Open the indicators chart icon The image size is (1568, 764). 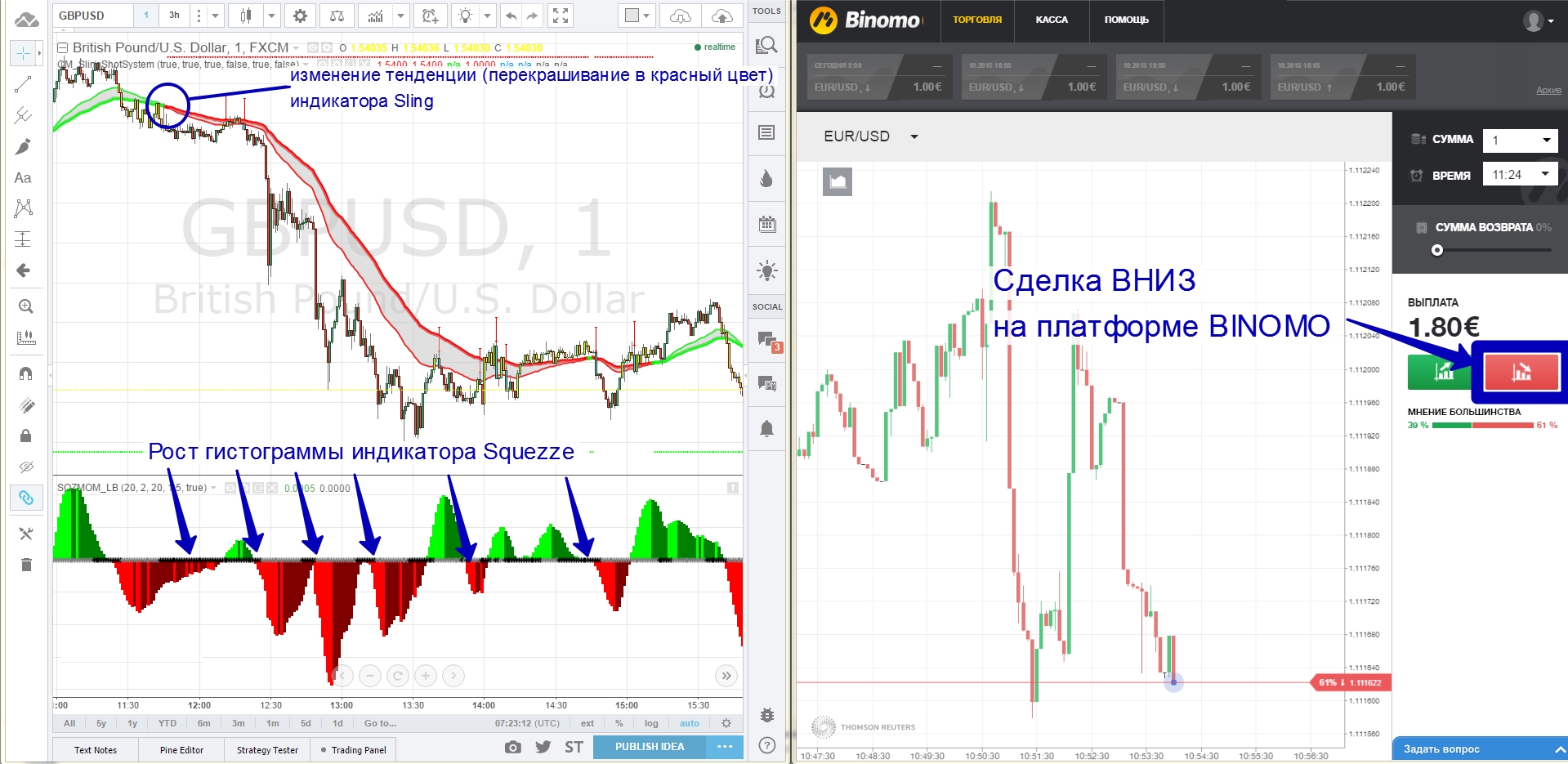click(x=375, y=16)
